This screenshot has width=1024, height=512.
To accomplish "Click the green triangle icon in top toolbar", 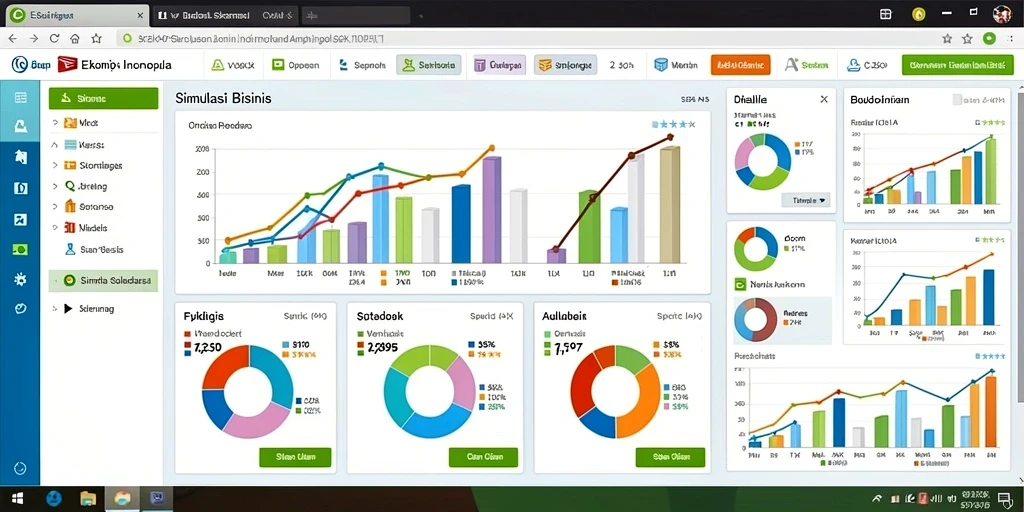I will pos(217,65).
